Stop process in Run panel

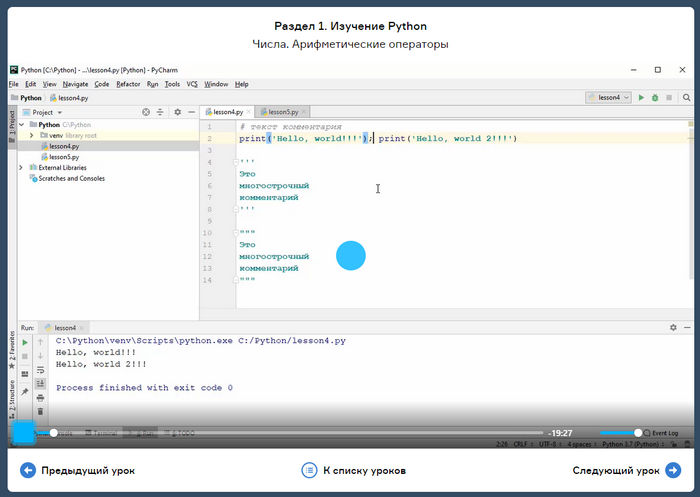point(25,356)
